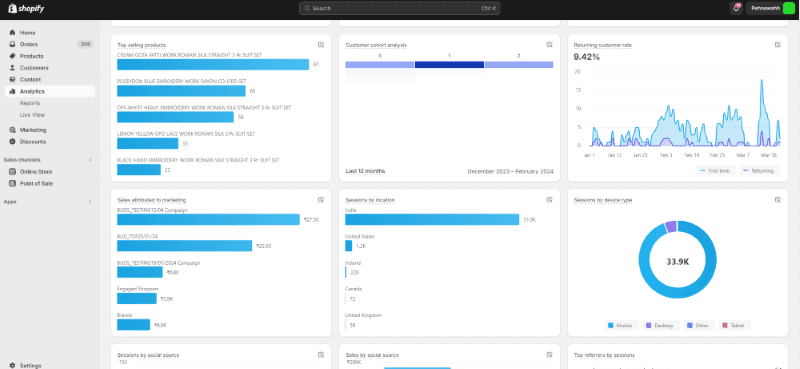Open the Returning customer rate title link

603,45
